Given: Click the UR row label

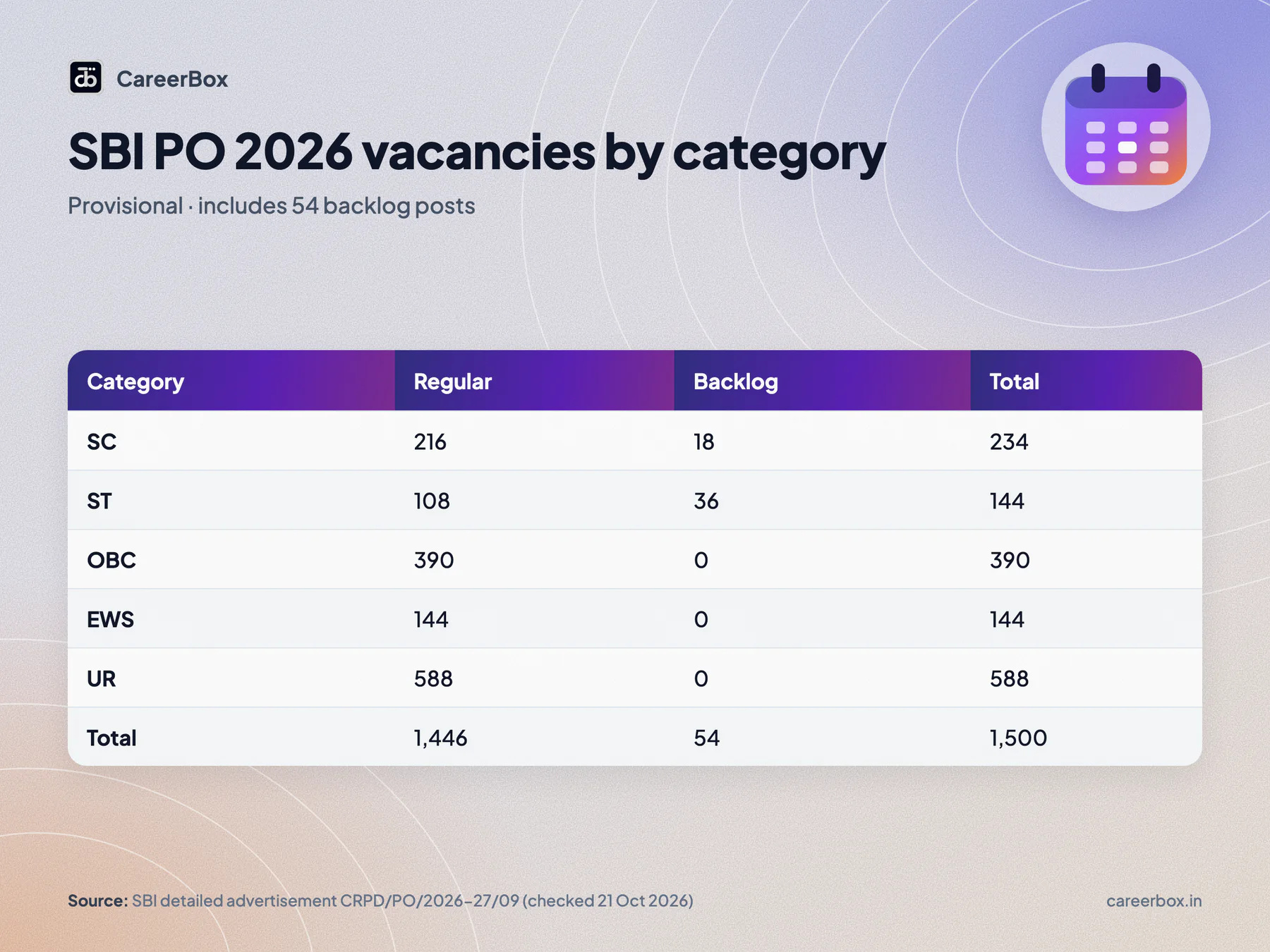Looking at the screenshot, I should point(101,678).
